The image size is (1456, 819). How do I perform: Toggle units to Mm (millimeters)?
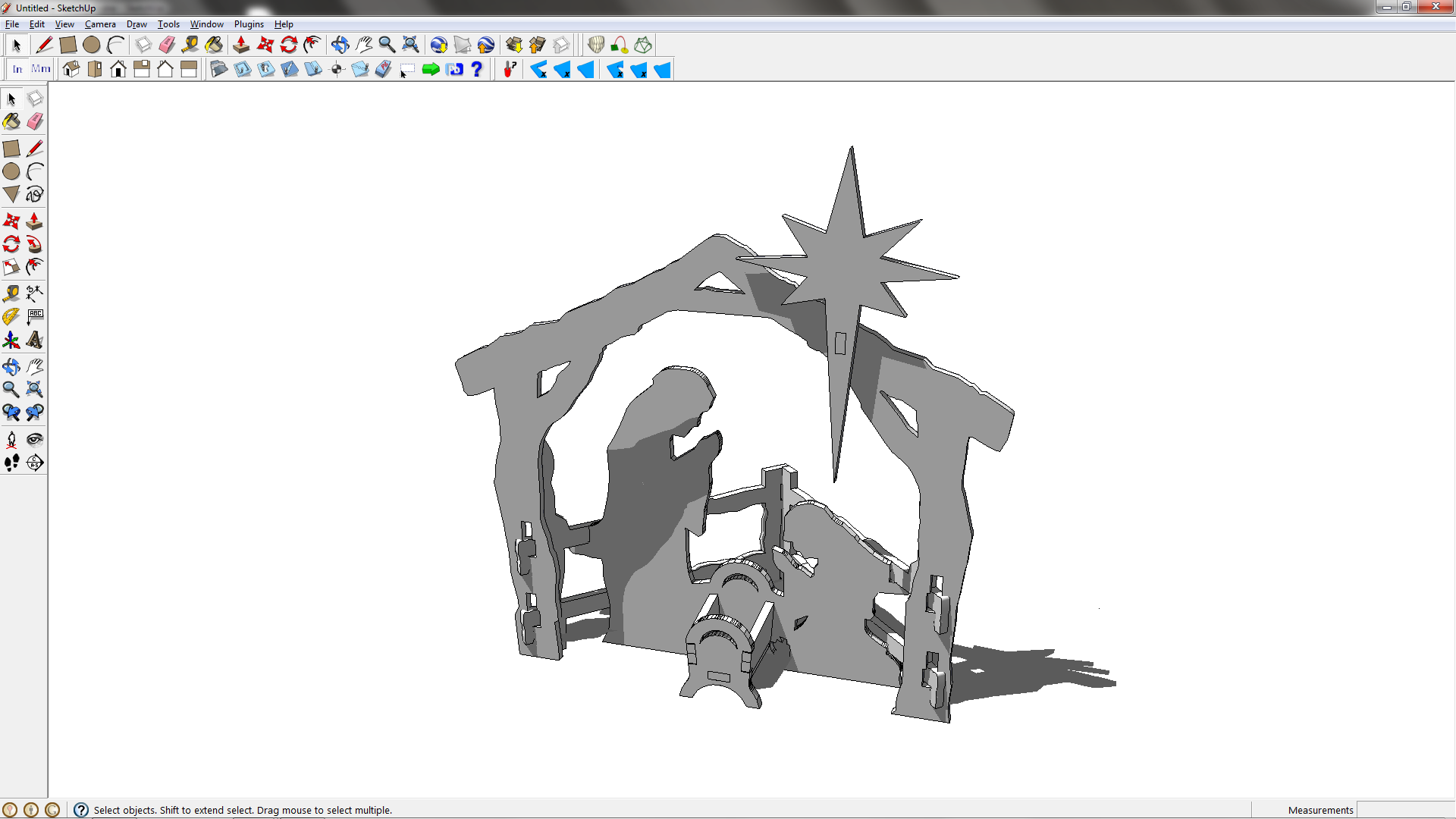(x=41, y=70)
